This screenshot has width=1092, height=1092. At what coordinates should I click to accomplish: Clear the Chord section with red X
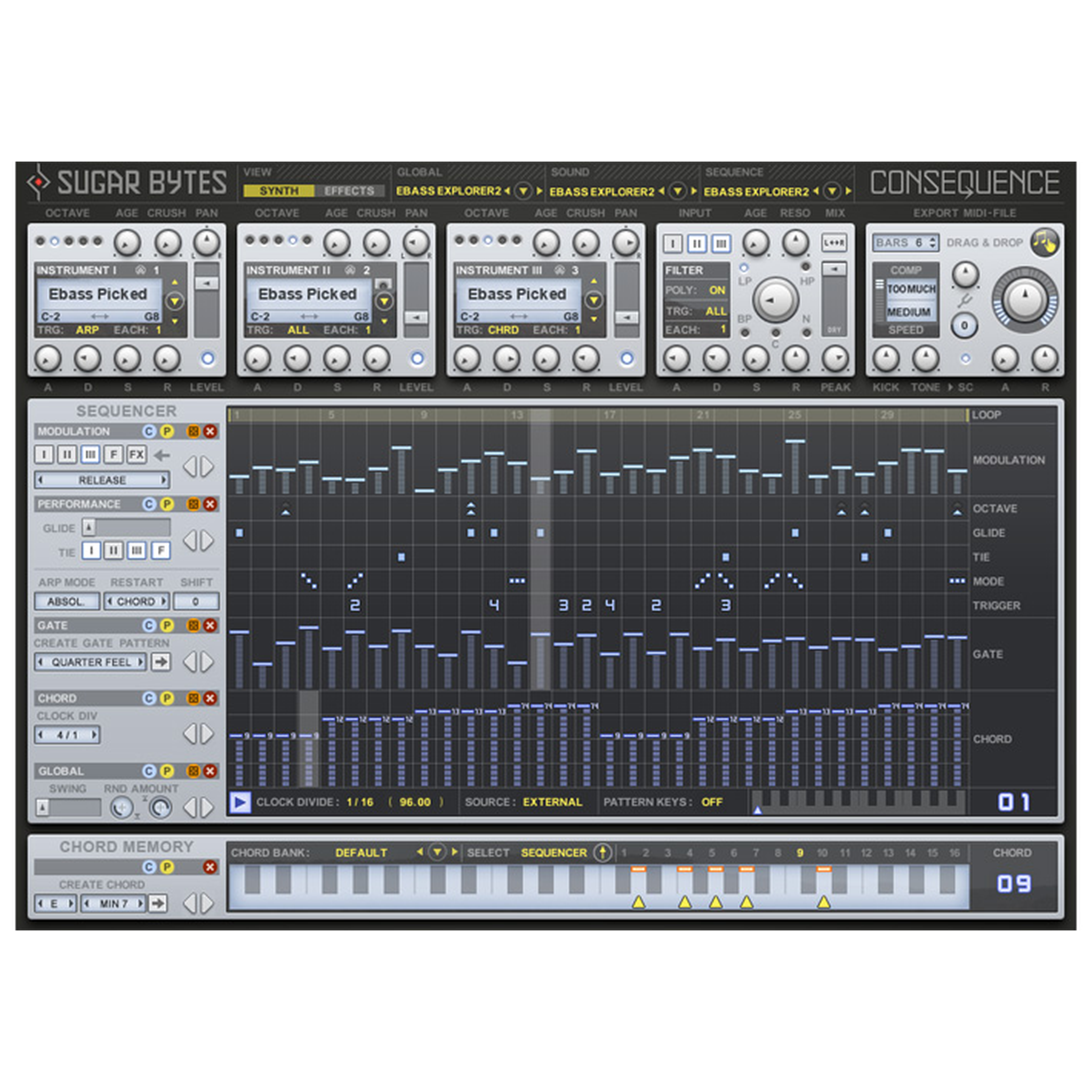210,698
